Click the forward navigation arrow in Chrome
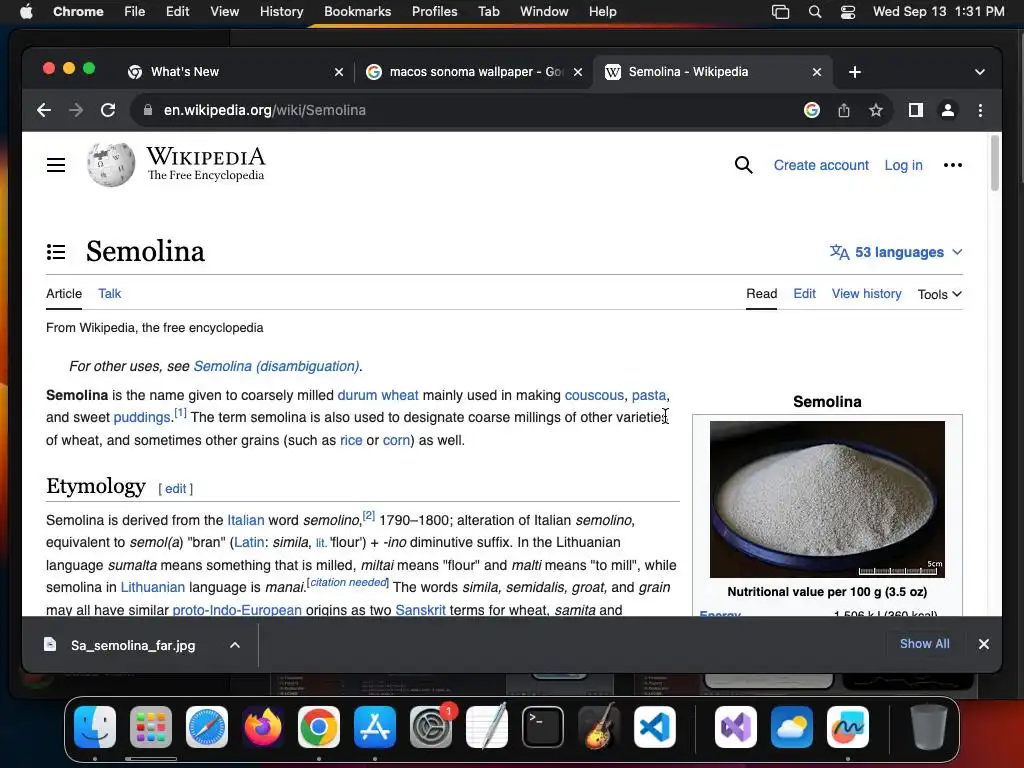 pos(76,110)
